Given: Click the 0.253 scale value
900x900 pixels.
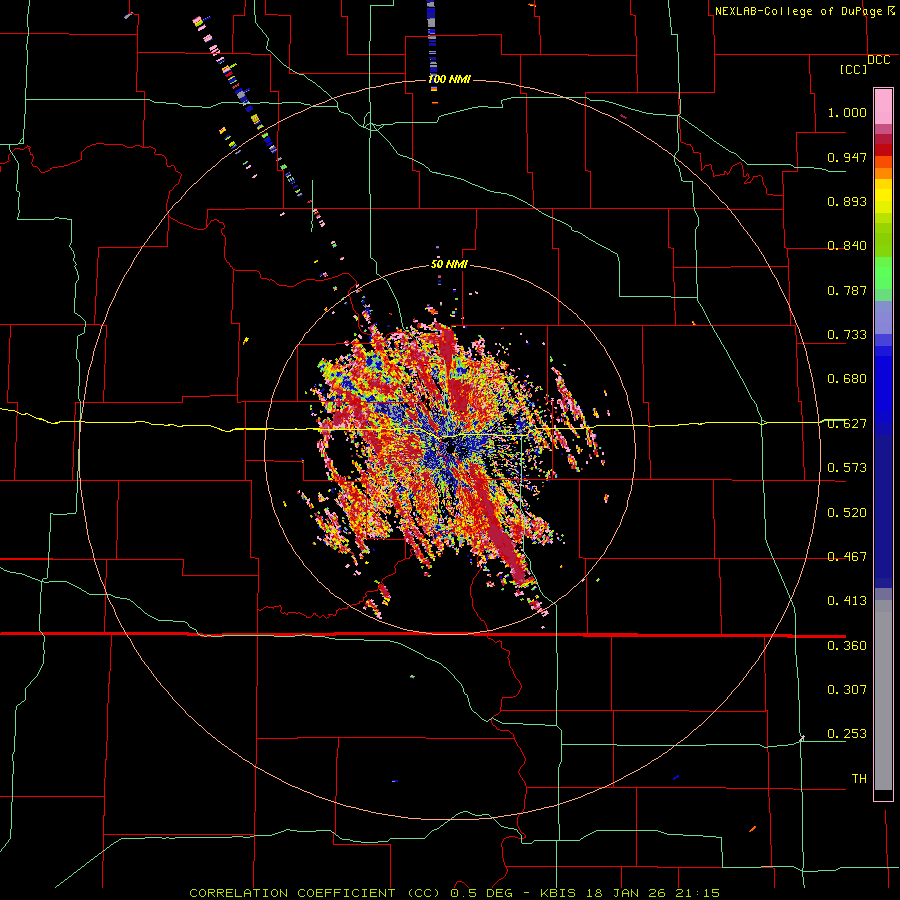Looking at the screenshot, I should (x=847, y=734).
